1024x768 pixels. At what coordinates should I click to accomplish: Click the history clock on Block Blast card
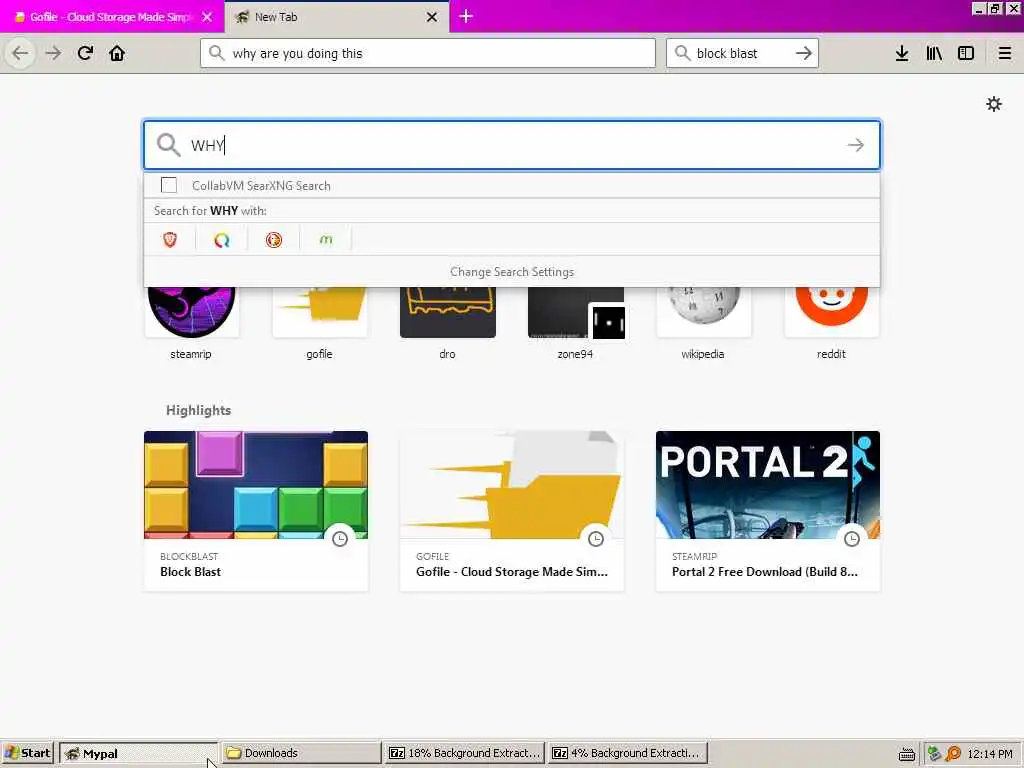point(340,539)
